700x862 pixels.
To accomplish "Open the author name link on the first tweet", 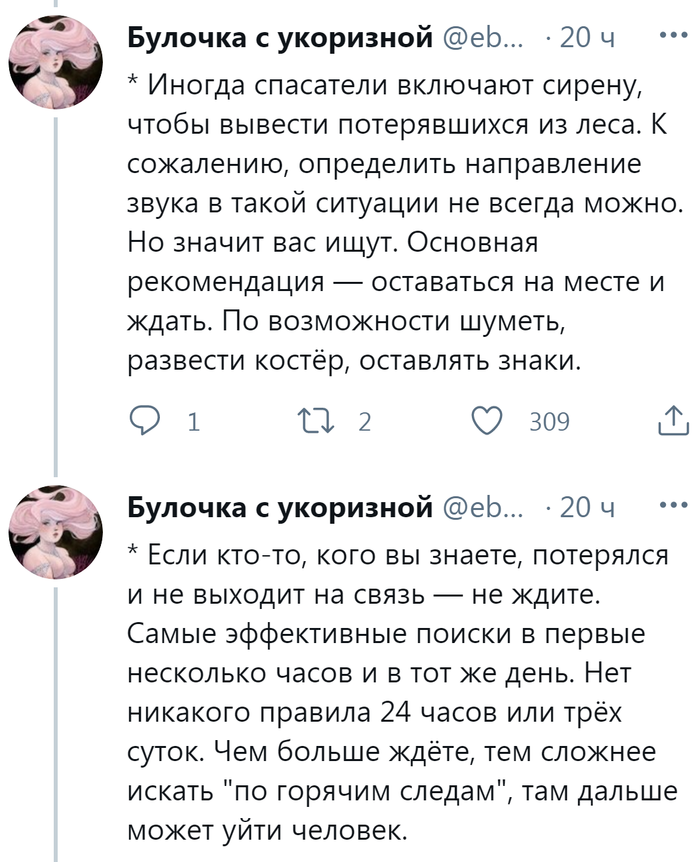I will coord(282,39).
